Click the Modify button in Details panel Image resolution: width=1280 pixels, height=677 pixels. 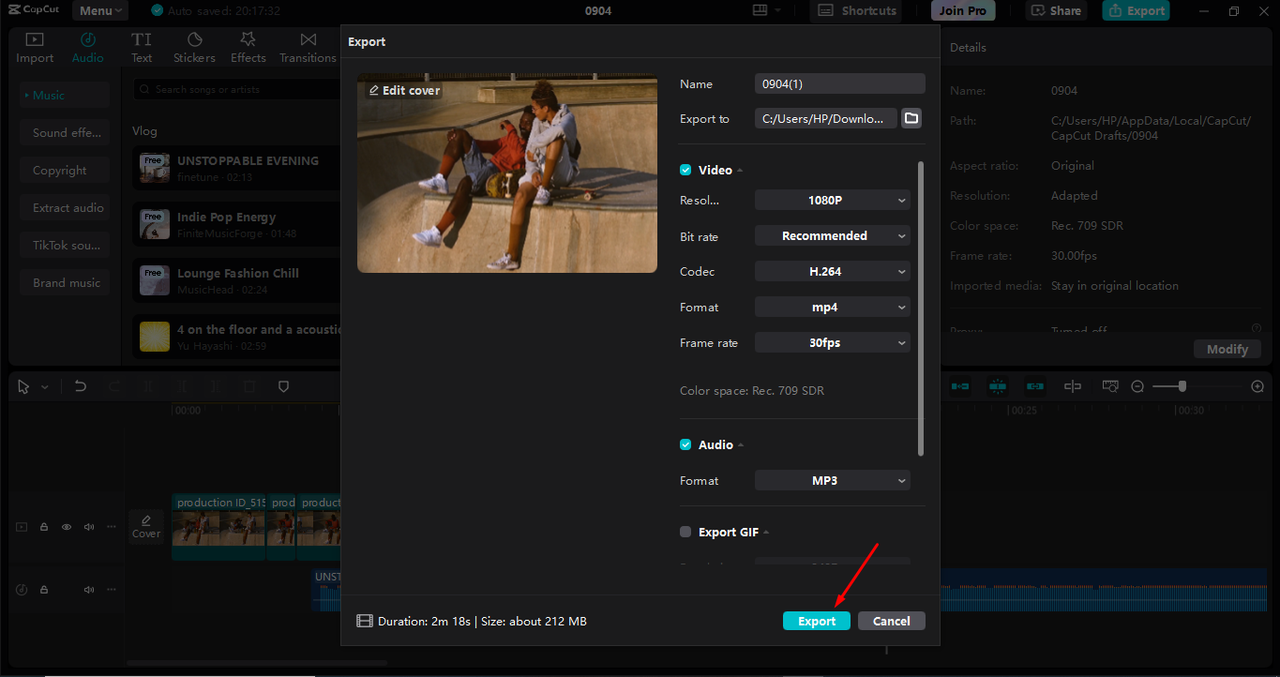(x=1227, y=349)
